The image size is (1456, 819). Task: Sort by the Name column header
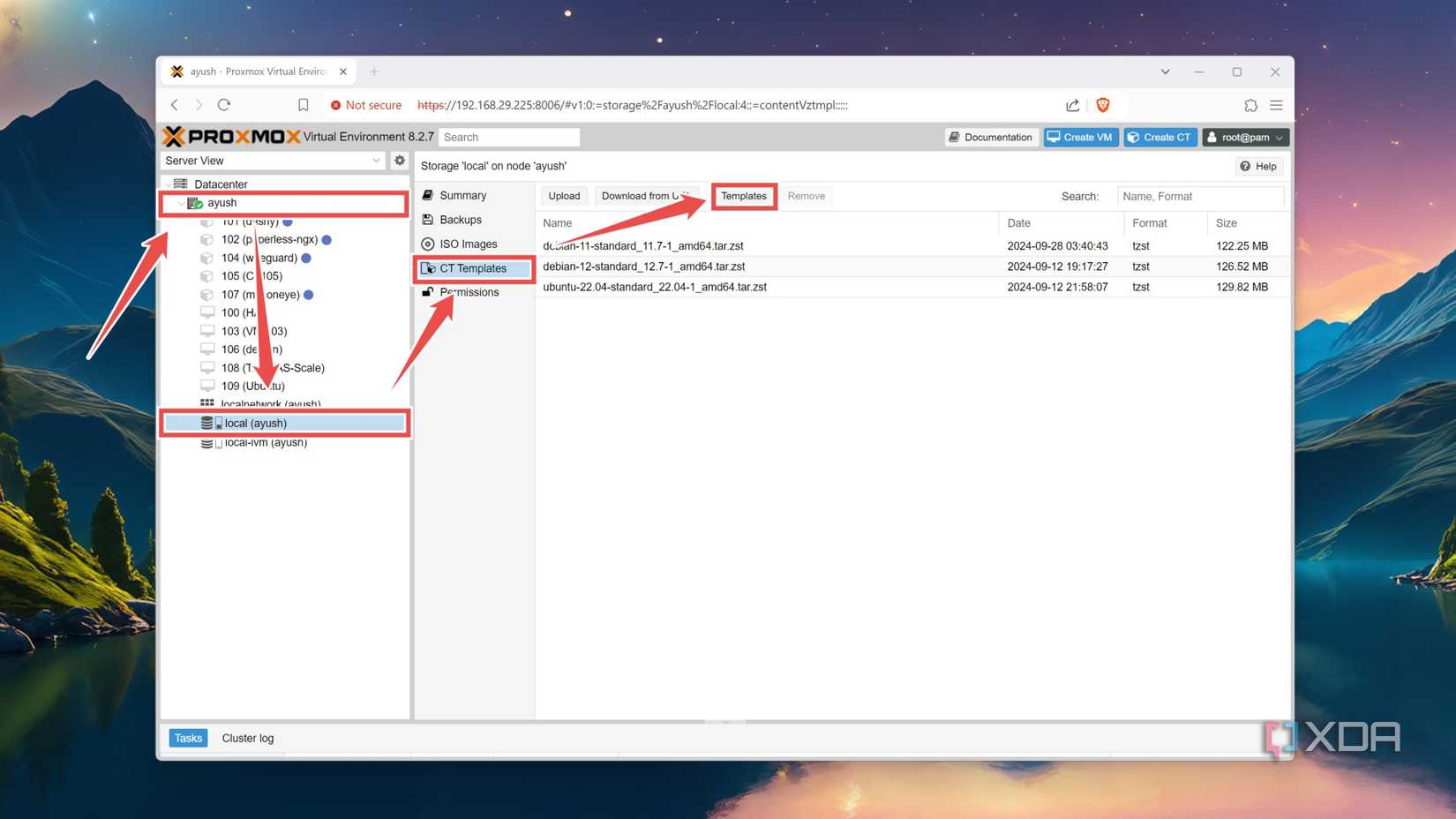pyautogui.click(x=766, y=223)
